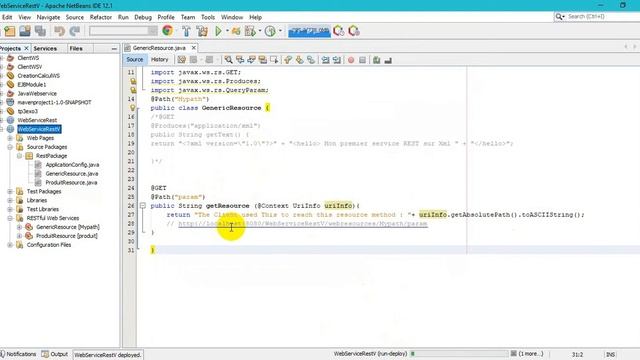
Task: Expand the Test Packages node
Action: tap(10, 191)
